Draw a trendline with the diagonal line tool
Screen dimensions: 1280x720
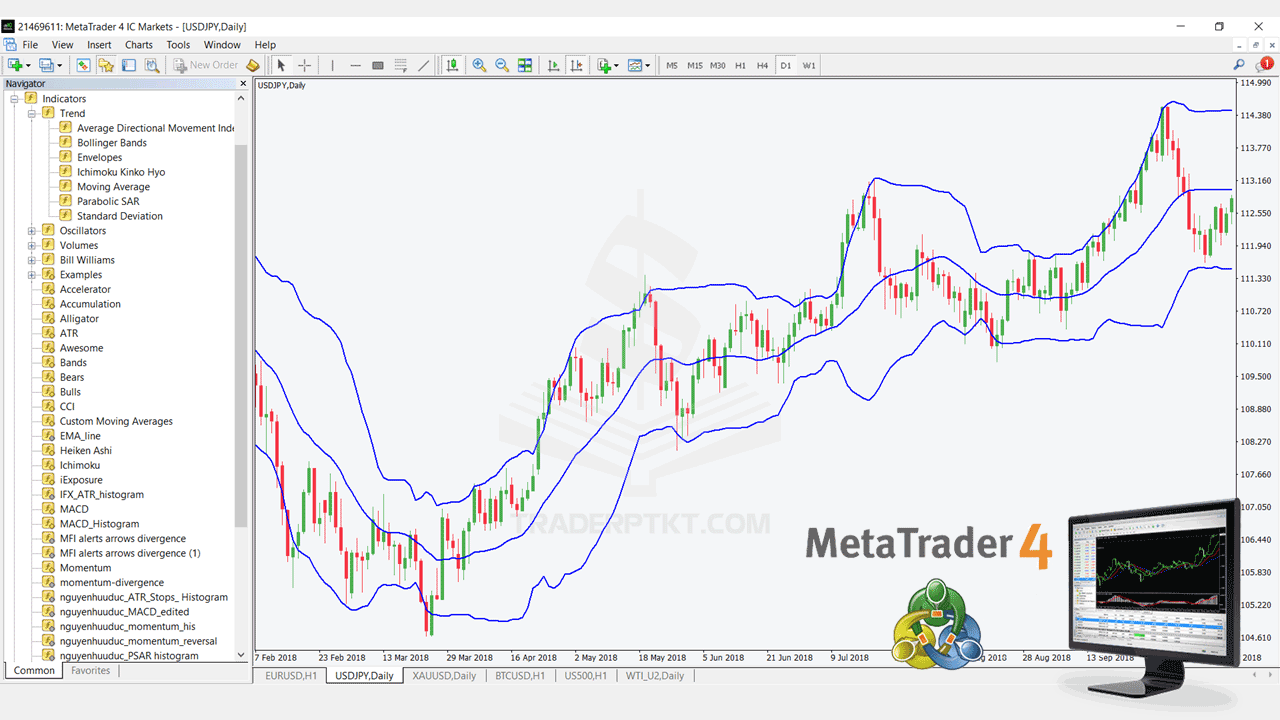point(424,65)
